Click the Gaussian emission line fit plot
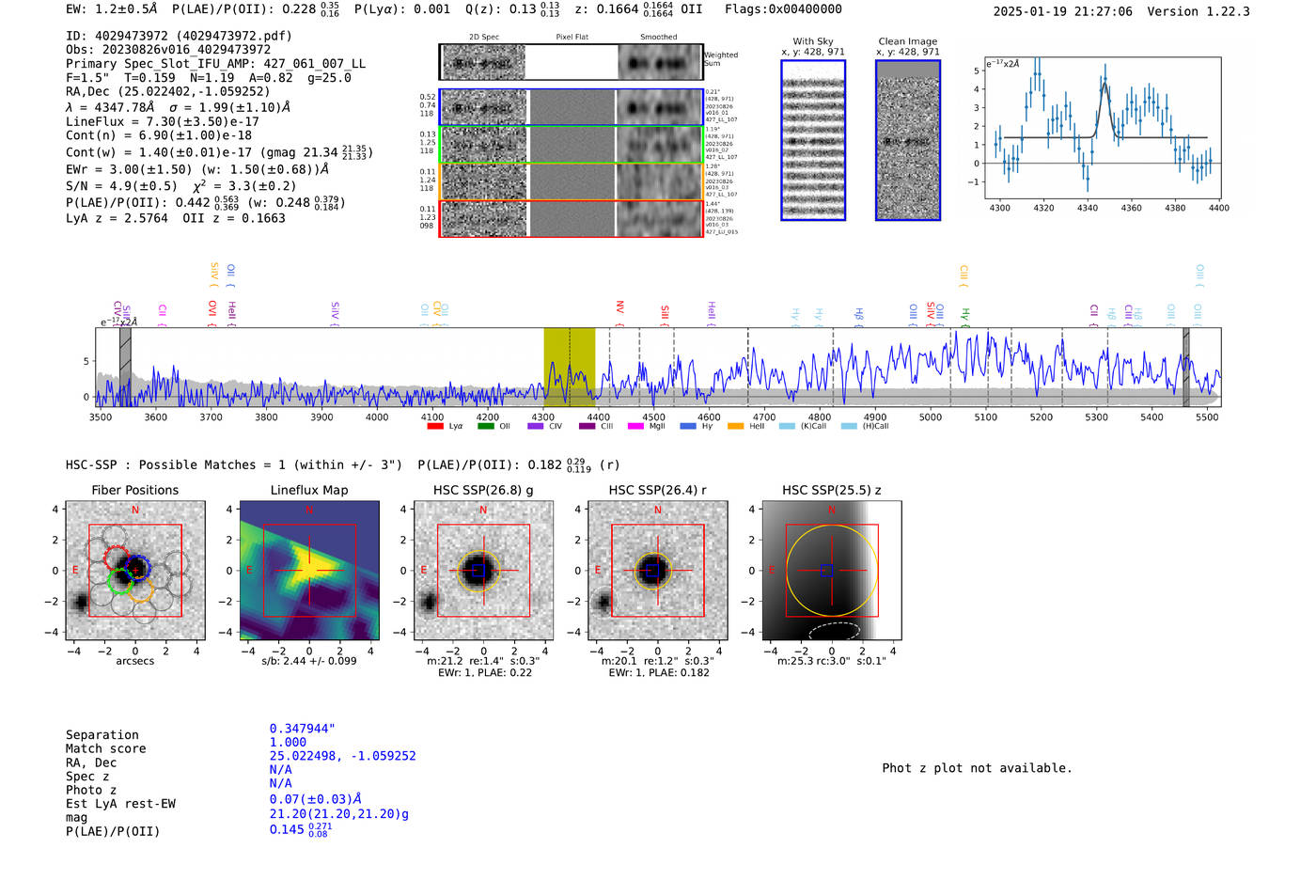This screenshot has width=1316, height=896. (1103, 126)
